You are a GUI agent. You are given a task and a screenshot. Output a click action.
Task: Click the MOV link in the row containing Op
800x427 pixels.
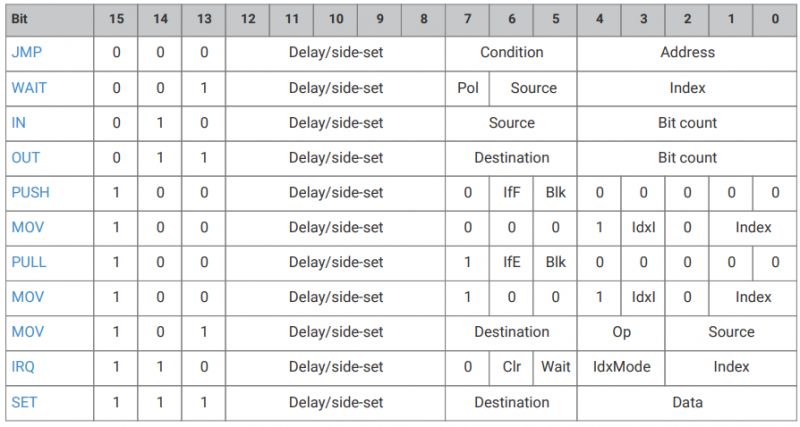(x=28, y=332)
